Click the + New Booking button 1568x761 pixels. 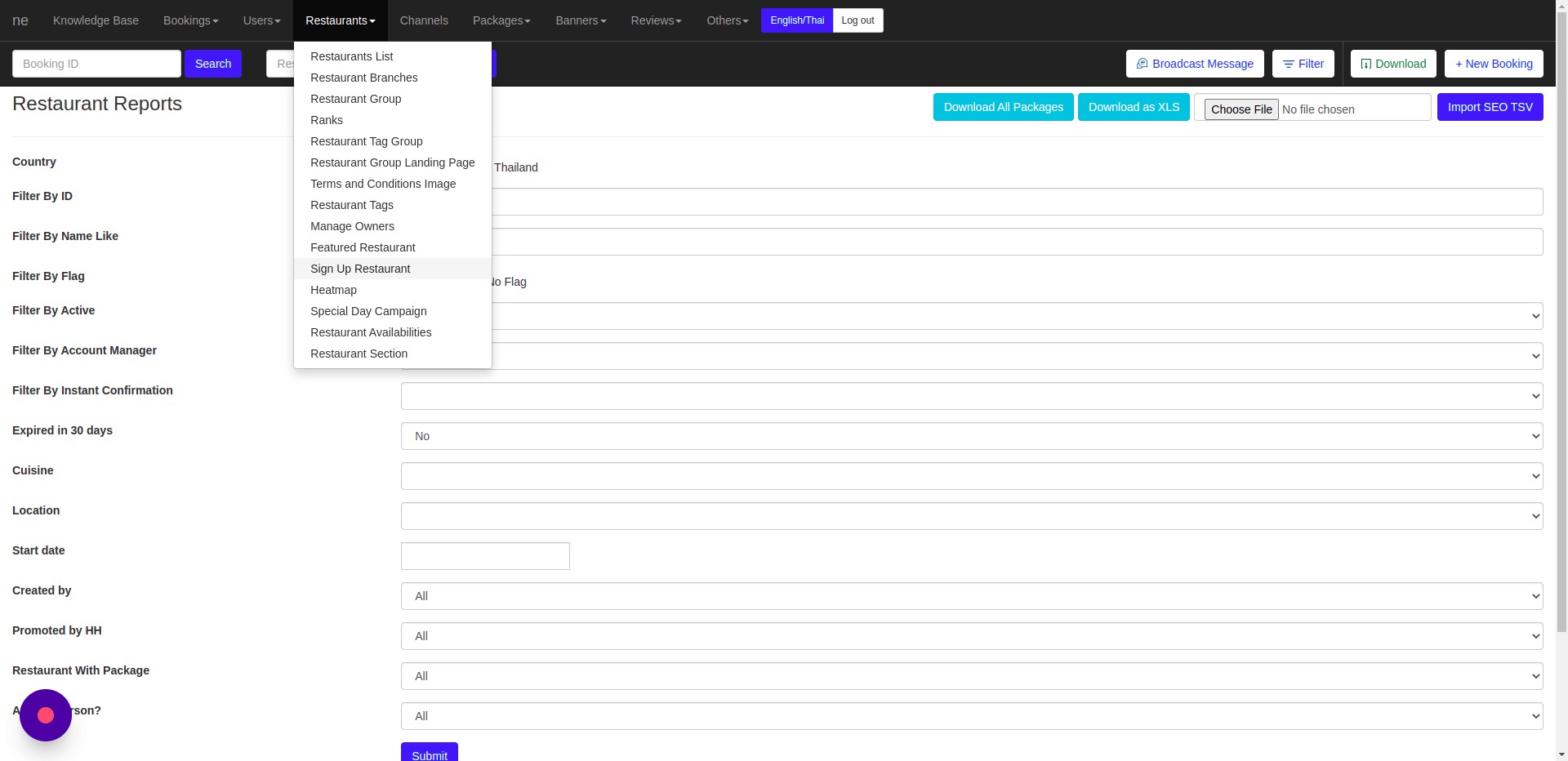click(x=1493, y=64)
